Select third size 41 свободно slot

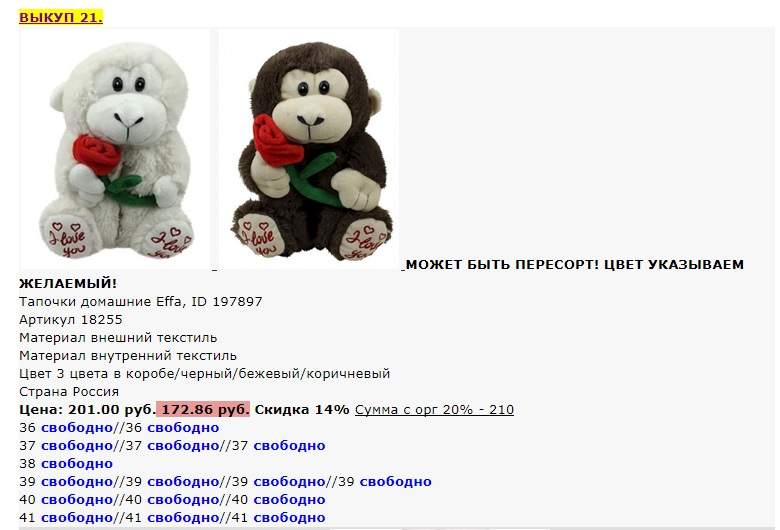pos(290,518)
